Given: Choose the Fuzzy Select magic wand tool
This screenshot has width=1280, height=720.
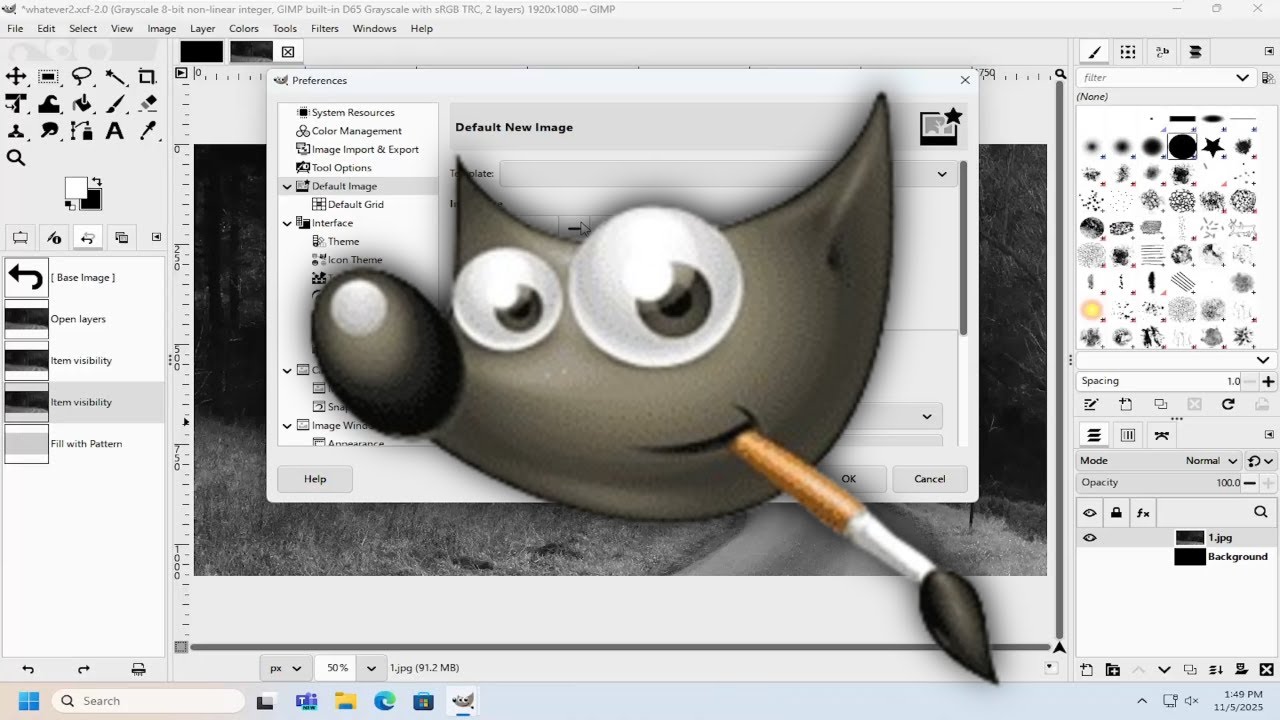Looking at the screenshot, I should [x=115, y=77].
